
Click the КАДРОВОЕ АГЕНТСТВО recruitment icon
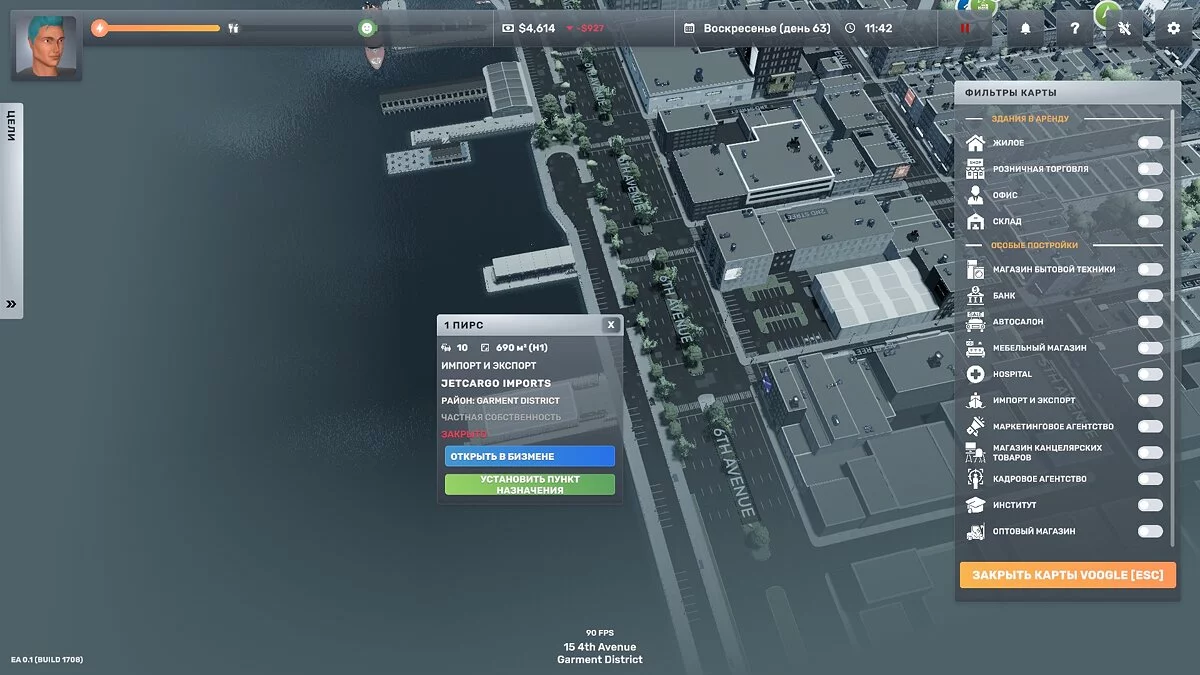tap(975, 479)
